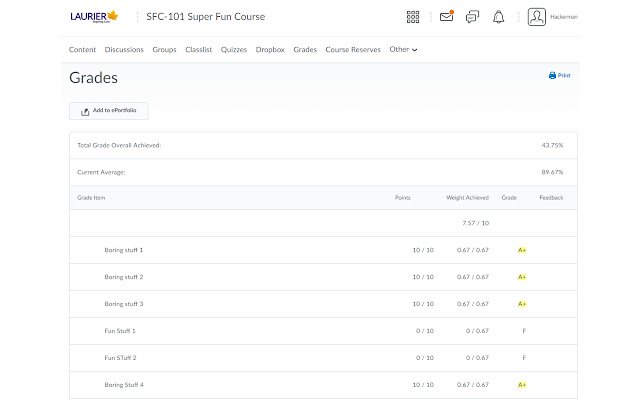Click the 0 / 10 points for Fun Stuff 1
This screenshot has width=640, height=400.
click(x=424, y=331)
